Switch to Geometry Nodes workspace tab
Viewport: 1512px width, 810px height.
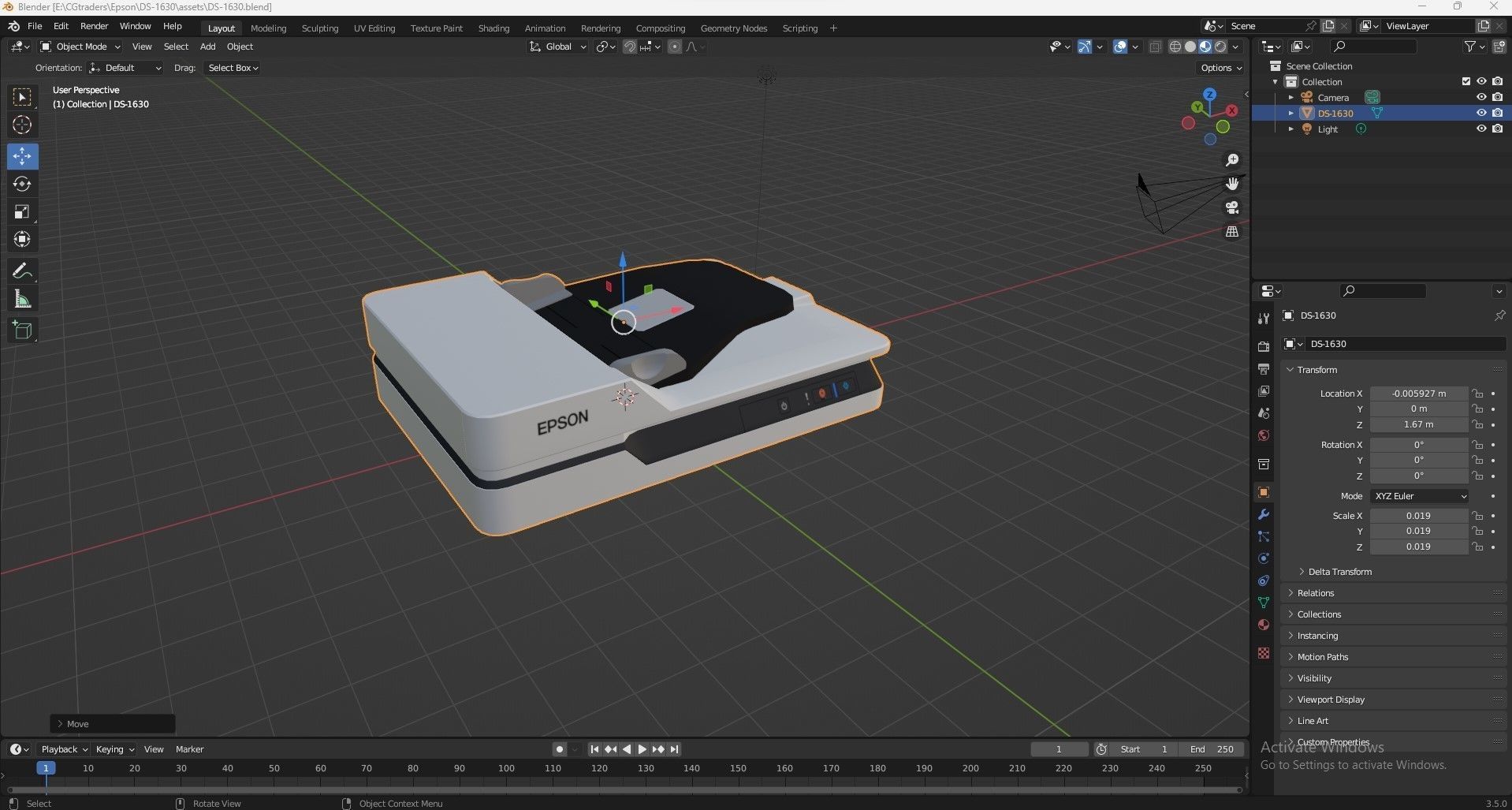point(734,28)
